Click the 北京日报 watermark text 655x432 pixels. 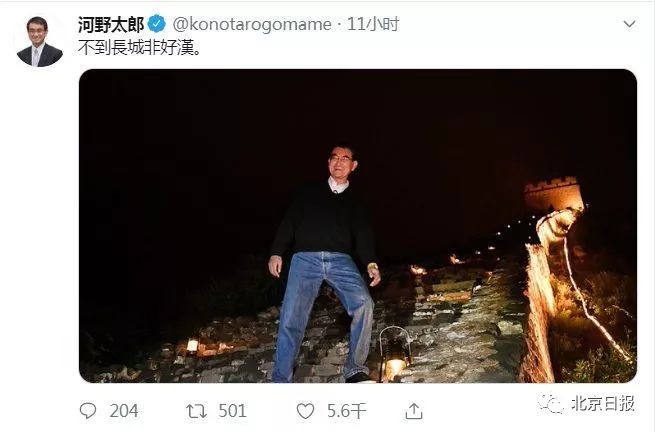[x=603, y=403]
